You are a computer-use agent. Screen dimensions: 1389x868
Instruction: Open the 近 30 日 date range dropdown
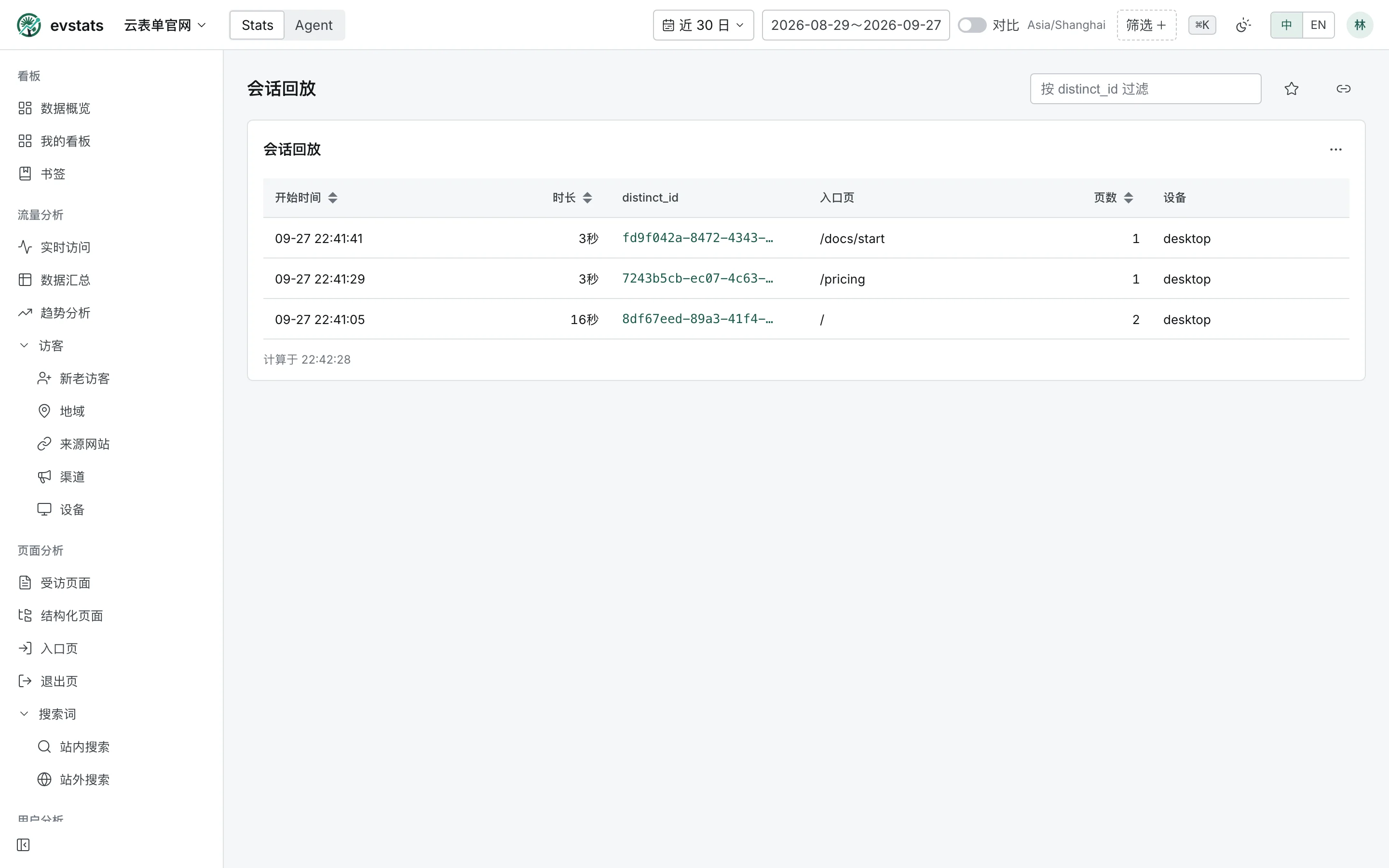(703, 25)
